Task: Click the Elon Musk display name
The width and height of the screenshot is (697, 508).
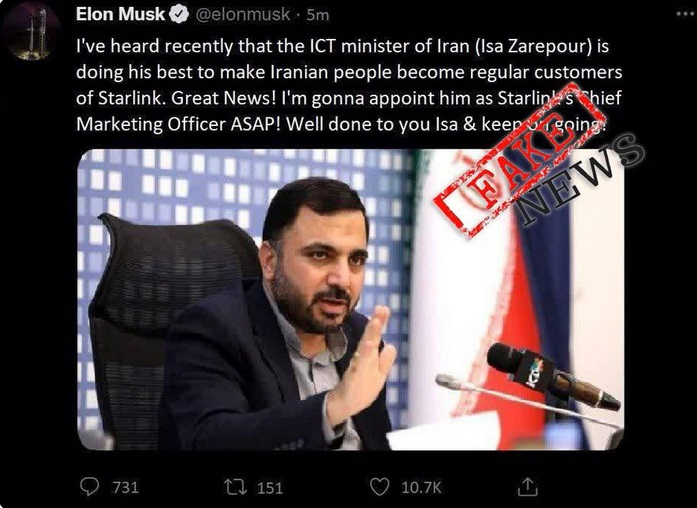Action: click(120, 15)
